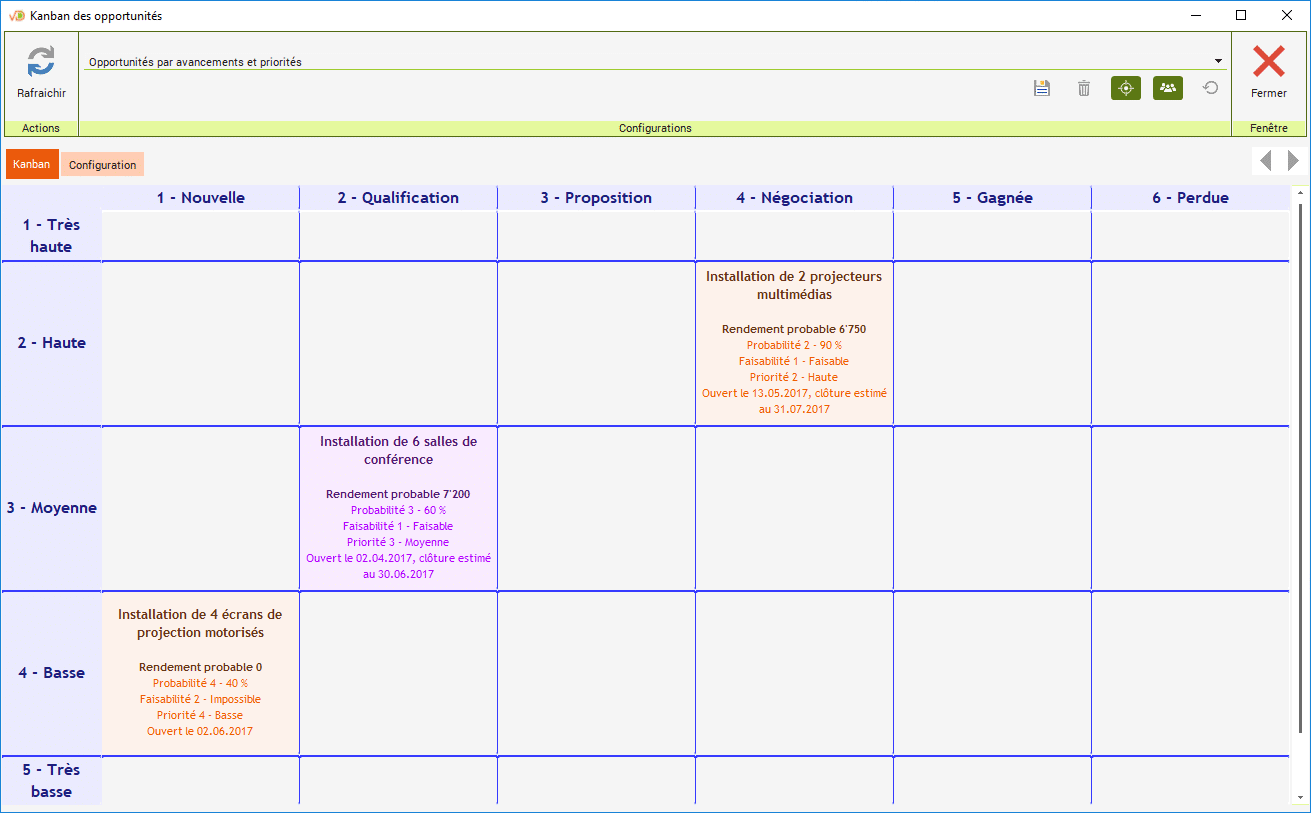This screenshot has width=1311, height=813.
Task: Maximize the Kanban des opportunités window
Action: point(1240,15)
